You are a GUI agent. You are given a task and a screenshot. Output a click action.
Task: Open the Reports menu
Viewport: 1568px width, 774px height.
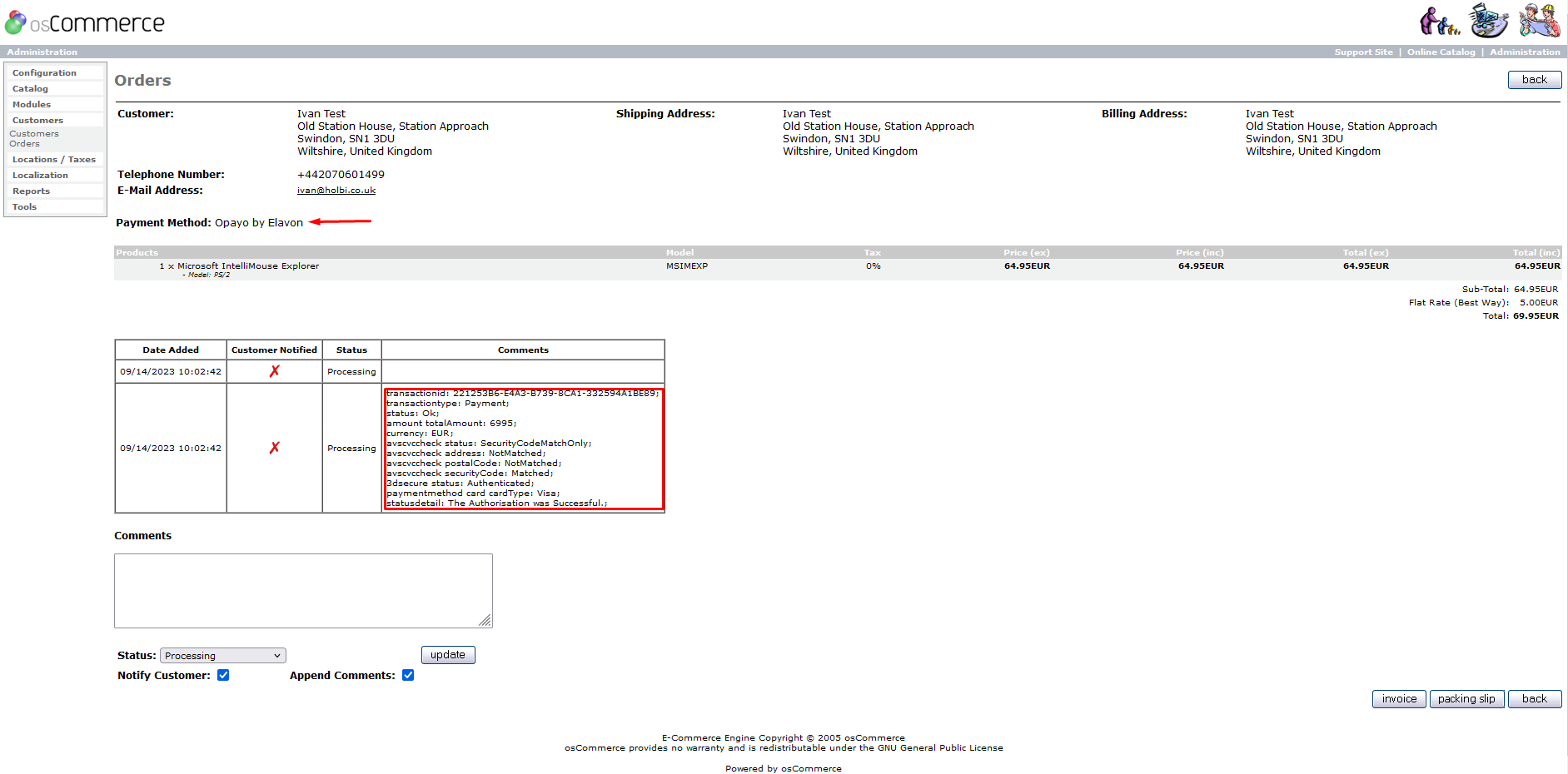(31, 191)
